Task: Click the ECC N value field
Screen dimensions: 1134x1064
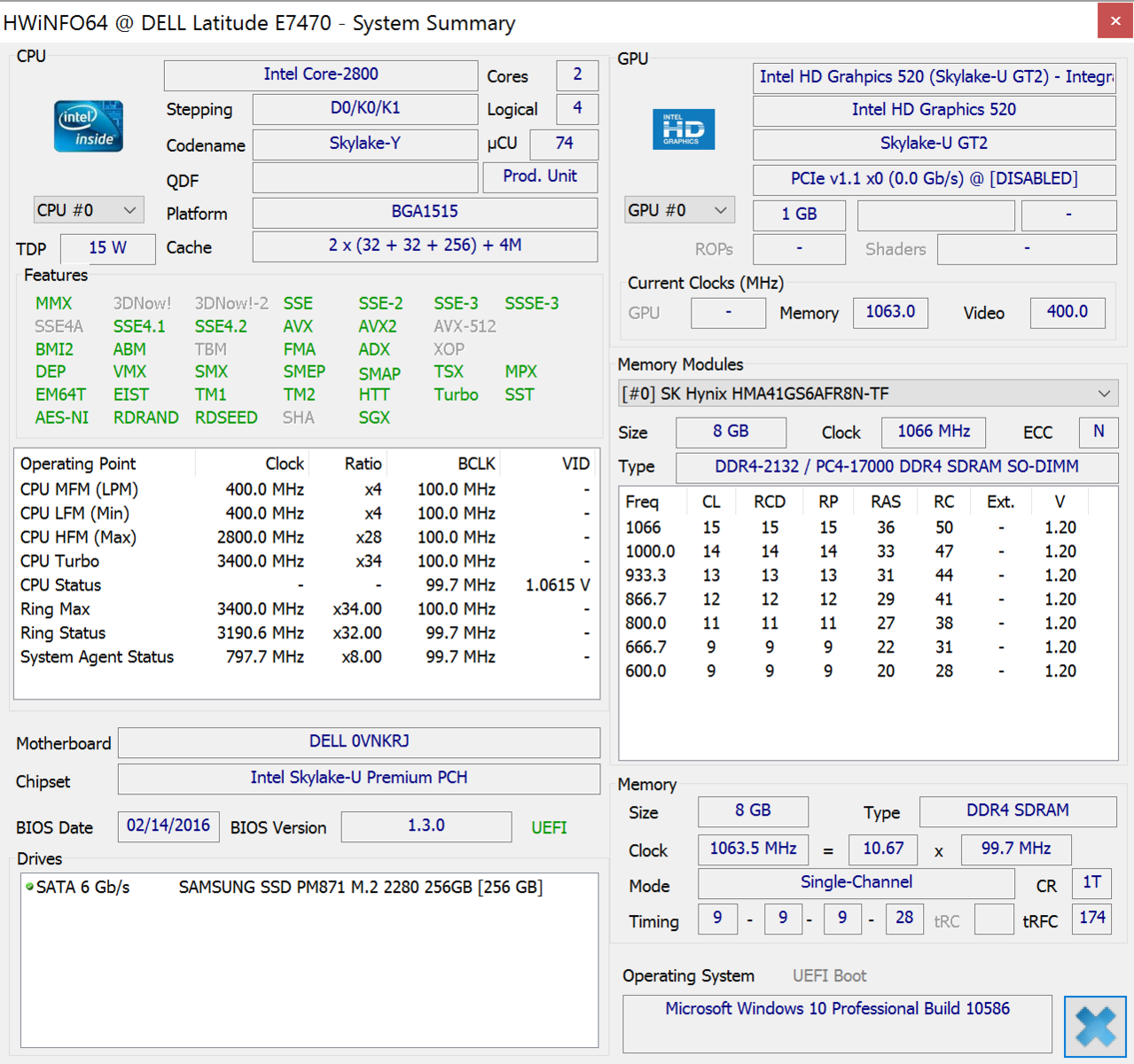Action: 1099,432
